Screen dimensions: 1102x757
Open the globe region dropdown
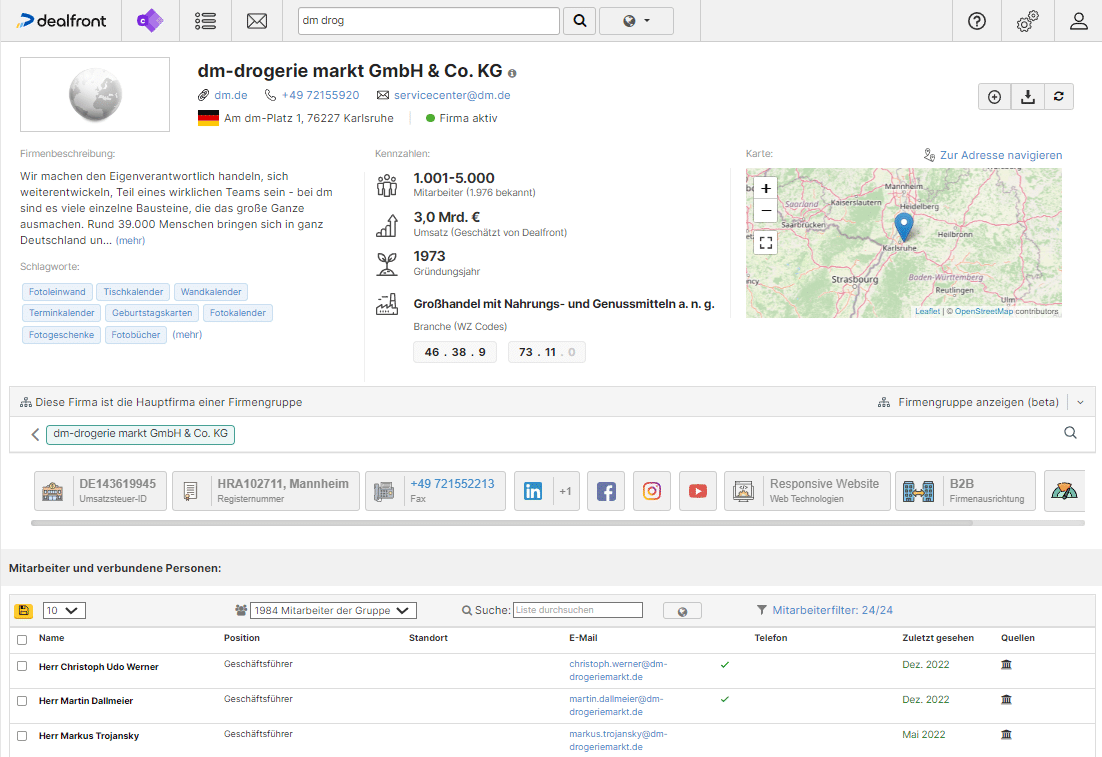tap(636, 21)
